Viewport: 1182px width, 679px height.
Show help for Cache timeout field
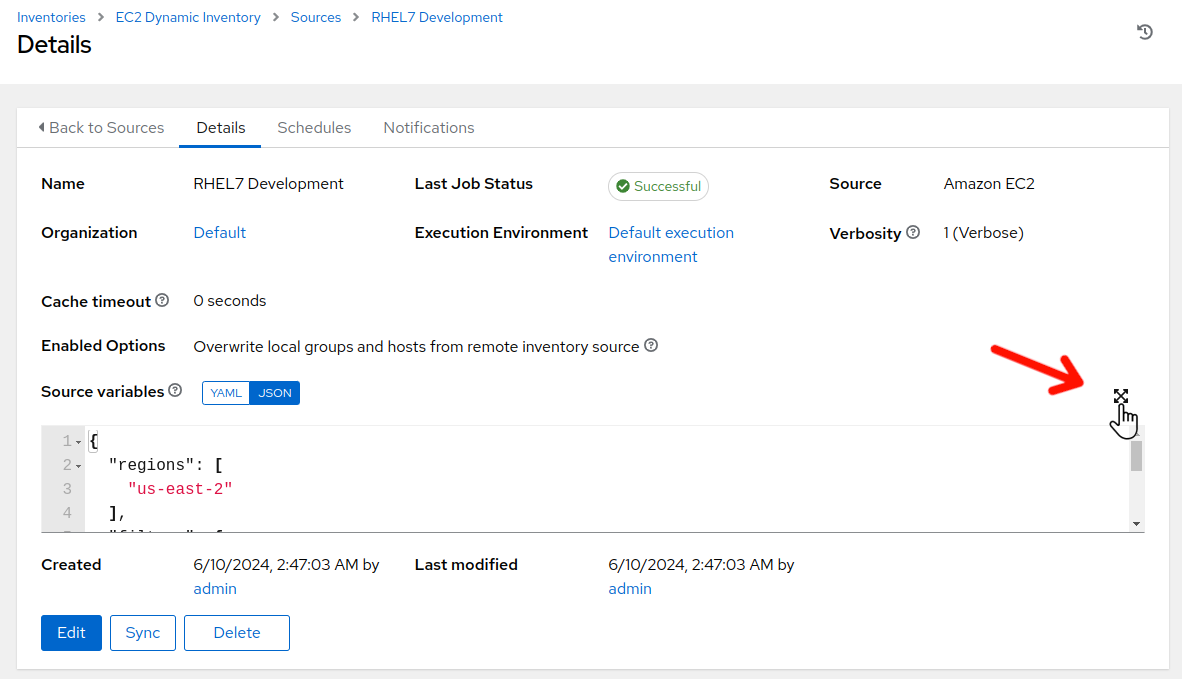(x=162, y=301)
